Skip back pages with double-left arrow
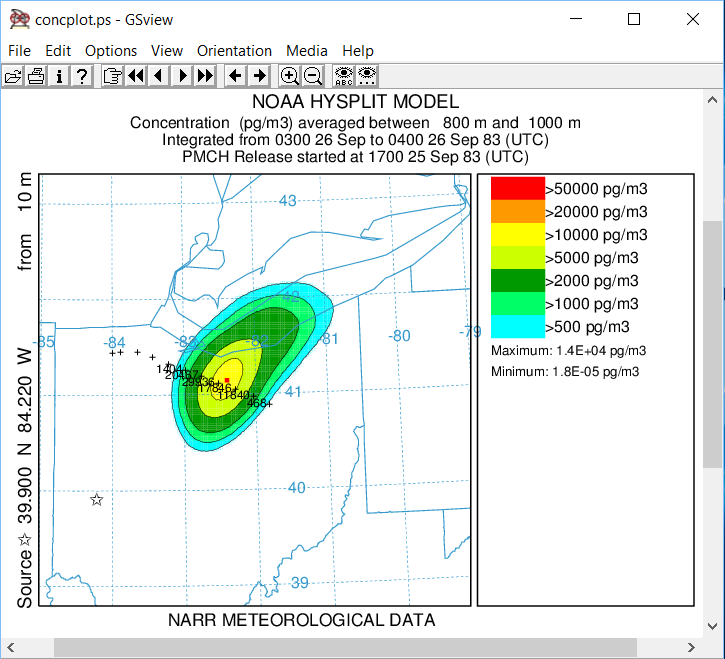 tap(135, 75)
